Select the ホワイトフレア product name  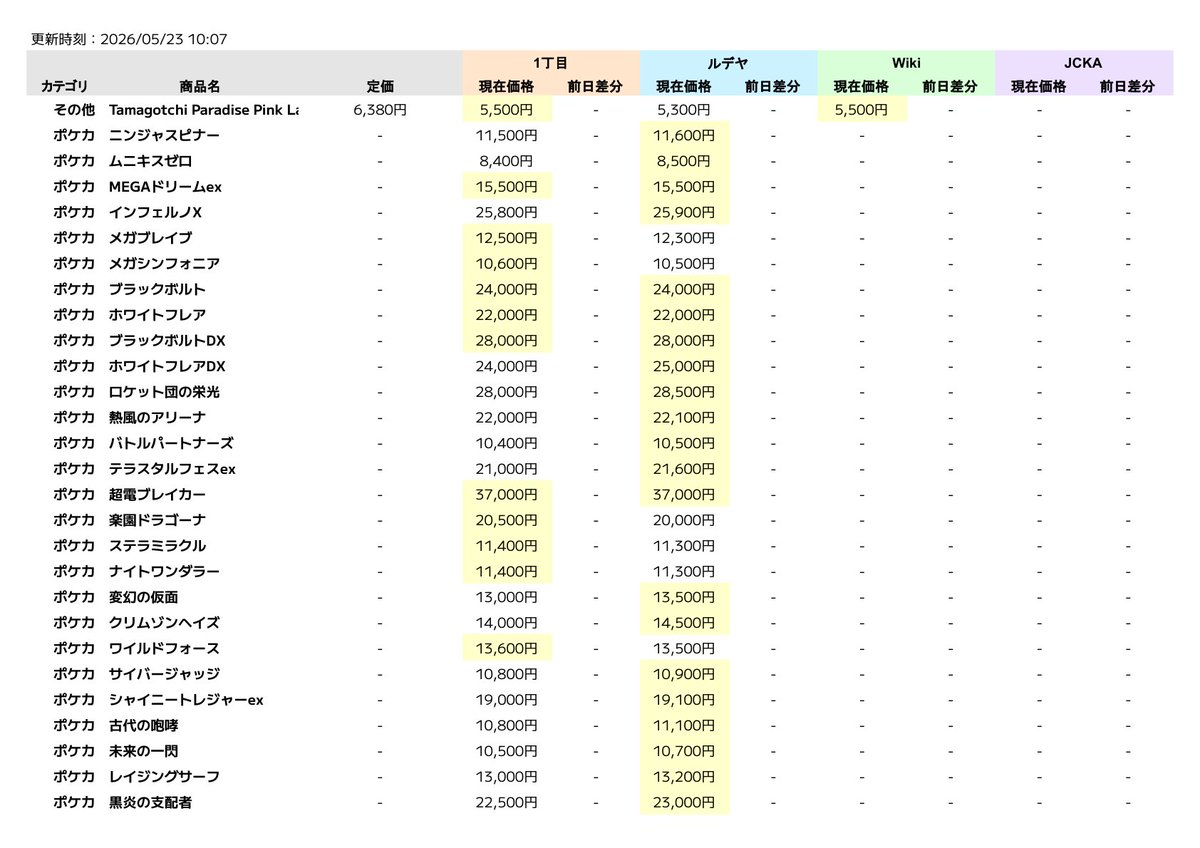pos(157,315)
